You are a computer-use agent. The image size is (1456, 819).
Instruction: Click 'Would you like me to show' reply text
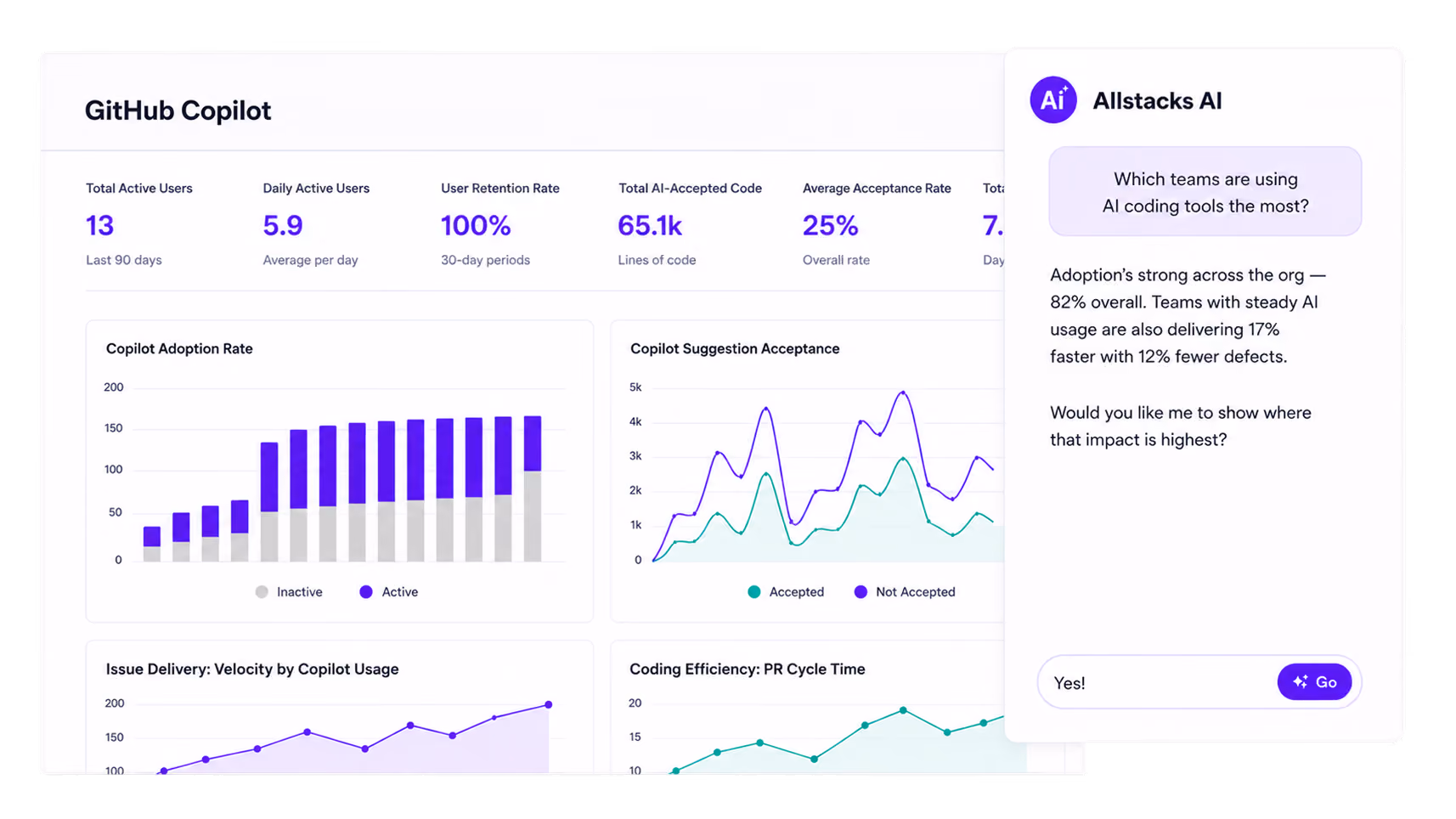point(1181,426)
